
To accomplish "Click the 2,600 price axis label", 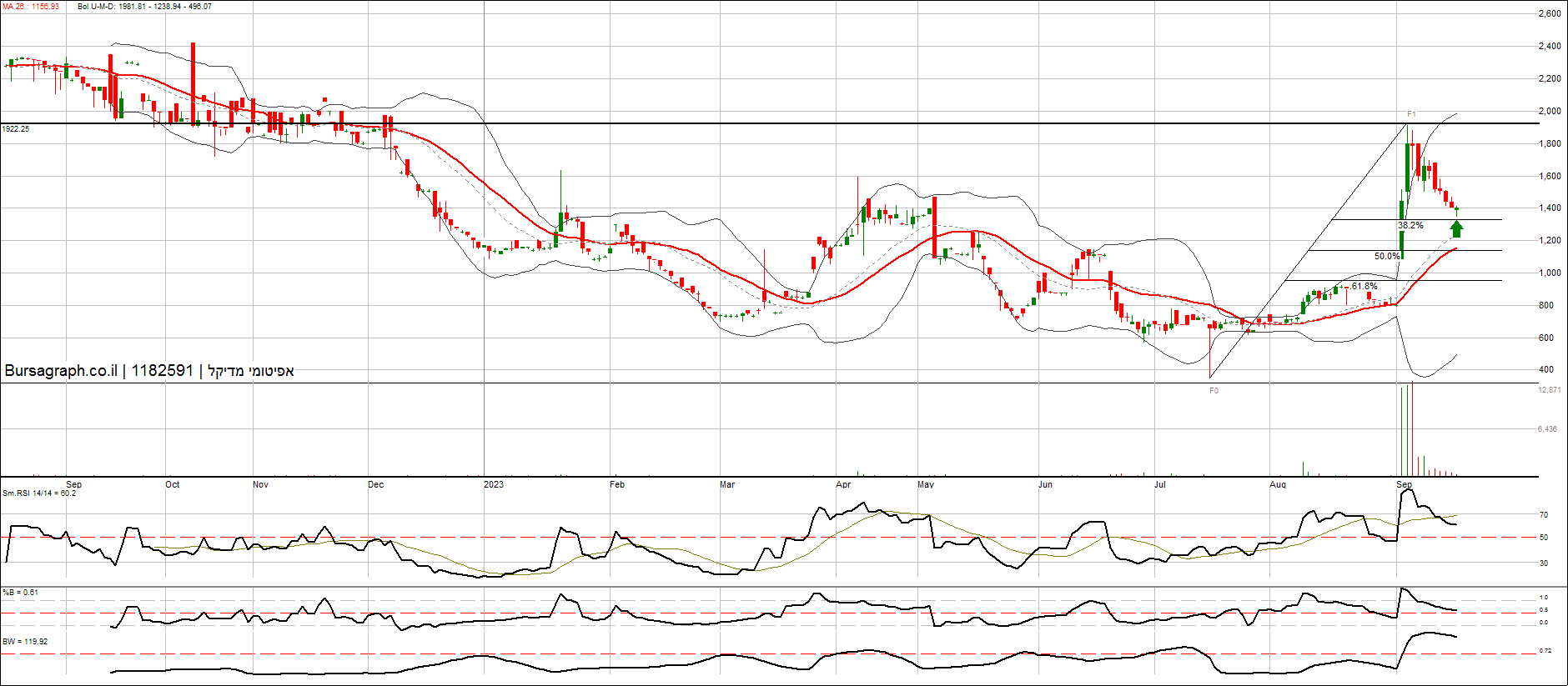I will point(1549,14).
